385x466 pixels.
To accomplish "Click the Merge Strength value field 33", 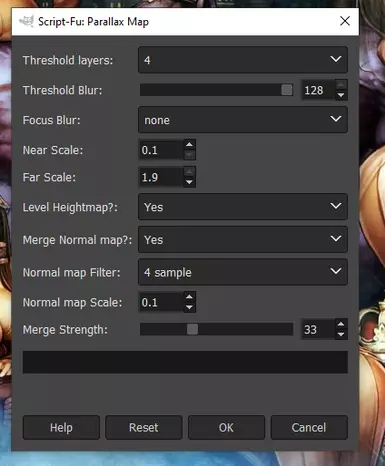I will [x=317, y=329].
